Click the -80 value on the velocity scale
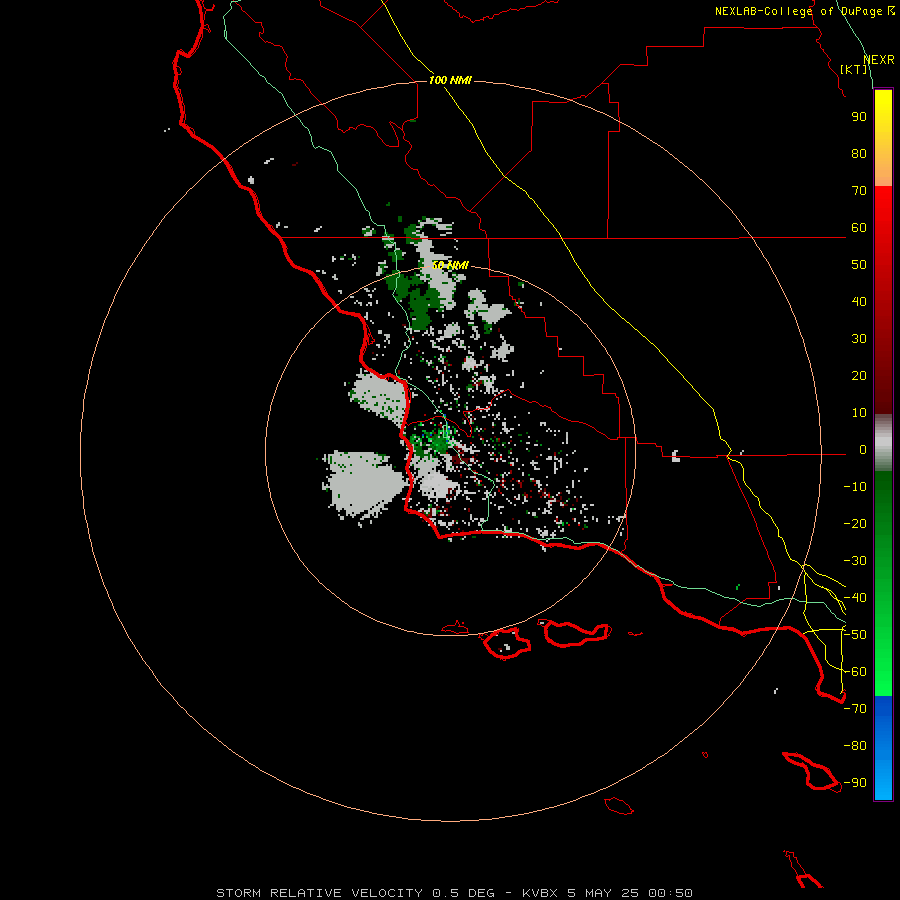Image resolution: width=900 pixels, height=900 pixels. point(855,746)
